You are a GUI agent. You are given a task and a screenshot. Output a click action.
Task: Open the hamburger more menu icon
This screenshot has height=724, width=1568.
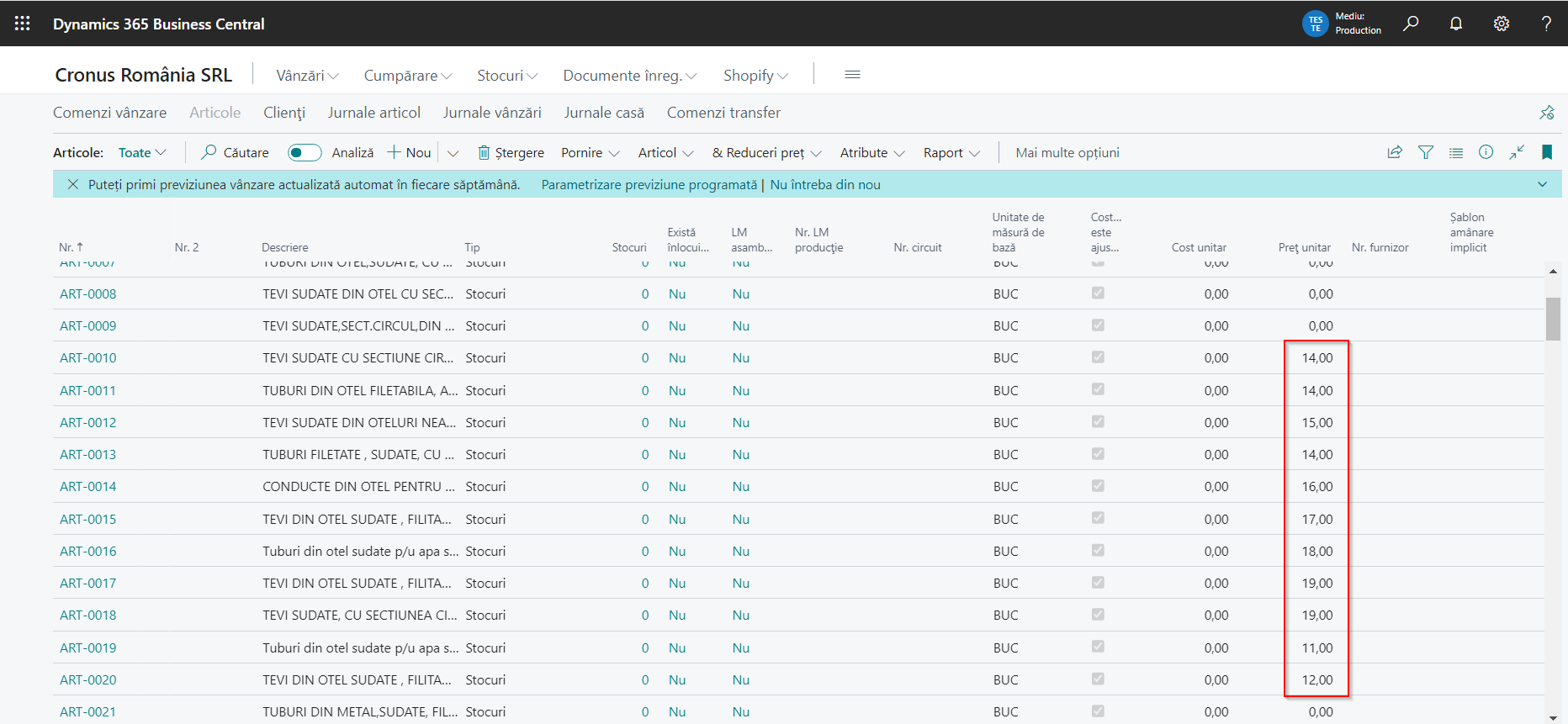(x=852, y=75)
